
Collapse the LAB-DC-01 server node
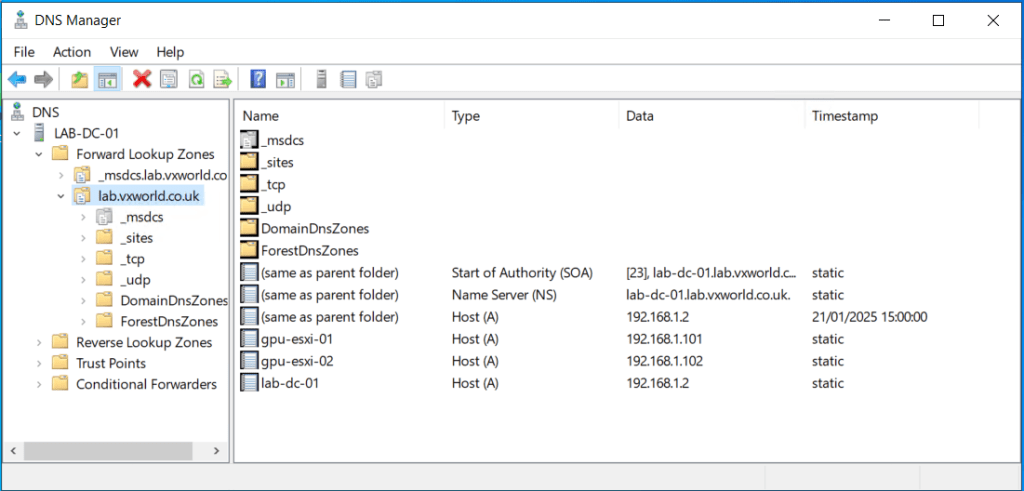18,133
